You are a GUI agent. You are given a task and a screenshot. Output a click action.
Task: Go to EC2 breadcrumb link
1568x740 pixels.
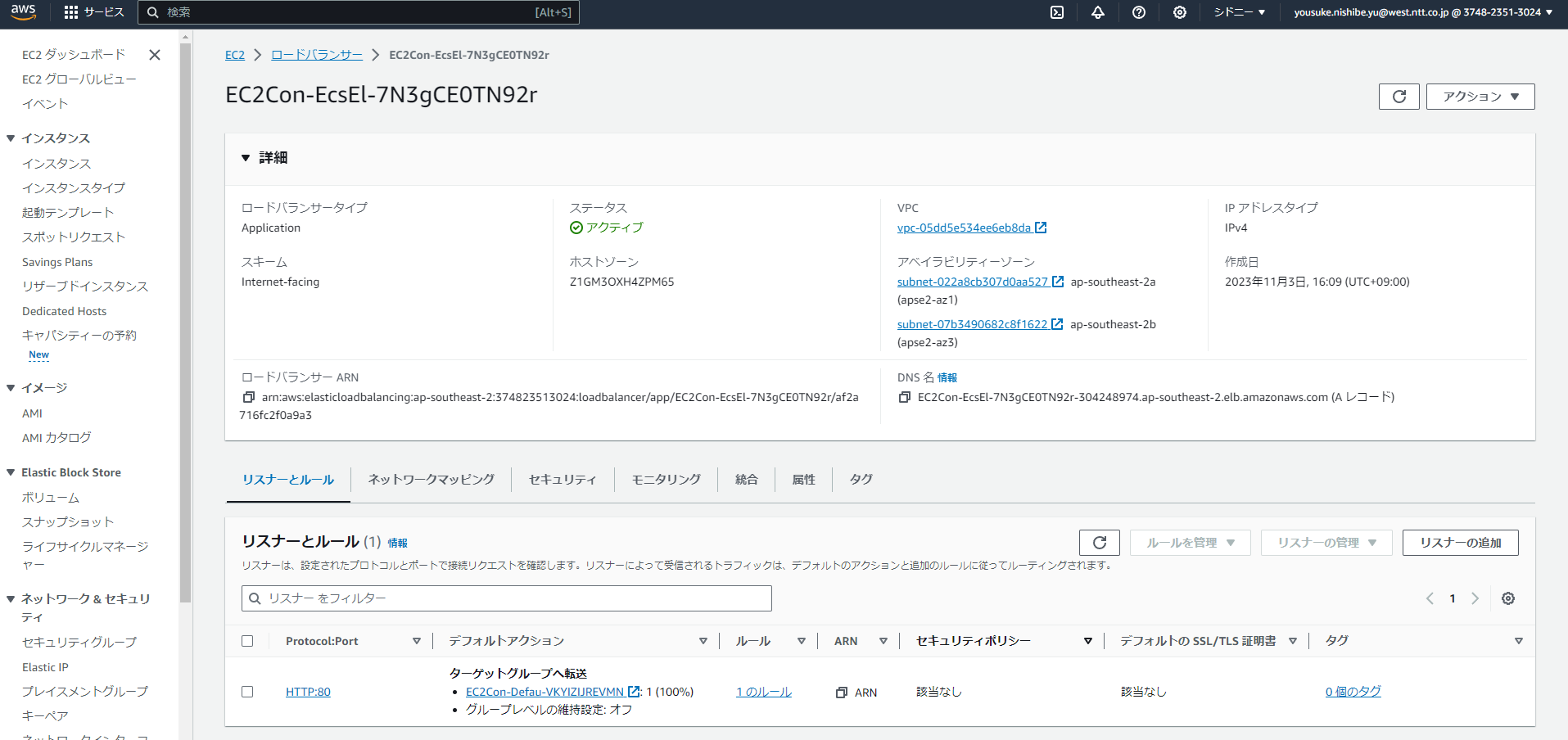(x=235, y=55)
